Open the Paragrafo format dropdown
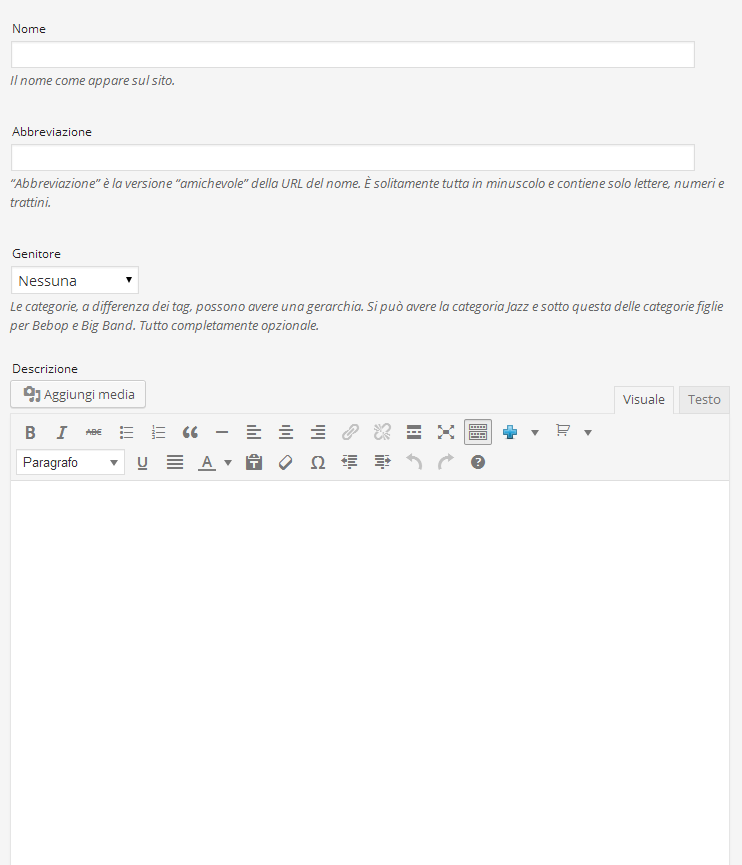This screenshot has width=742, height=865. [70, 462]
